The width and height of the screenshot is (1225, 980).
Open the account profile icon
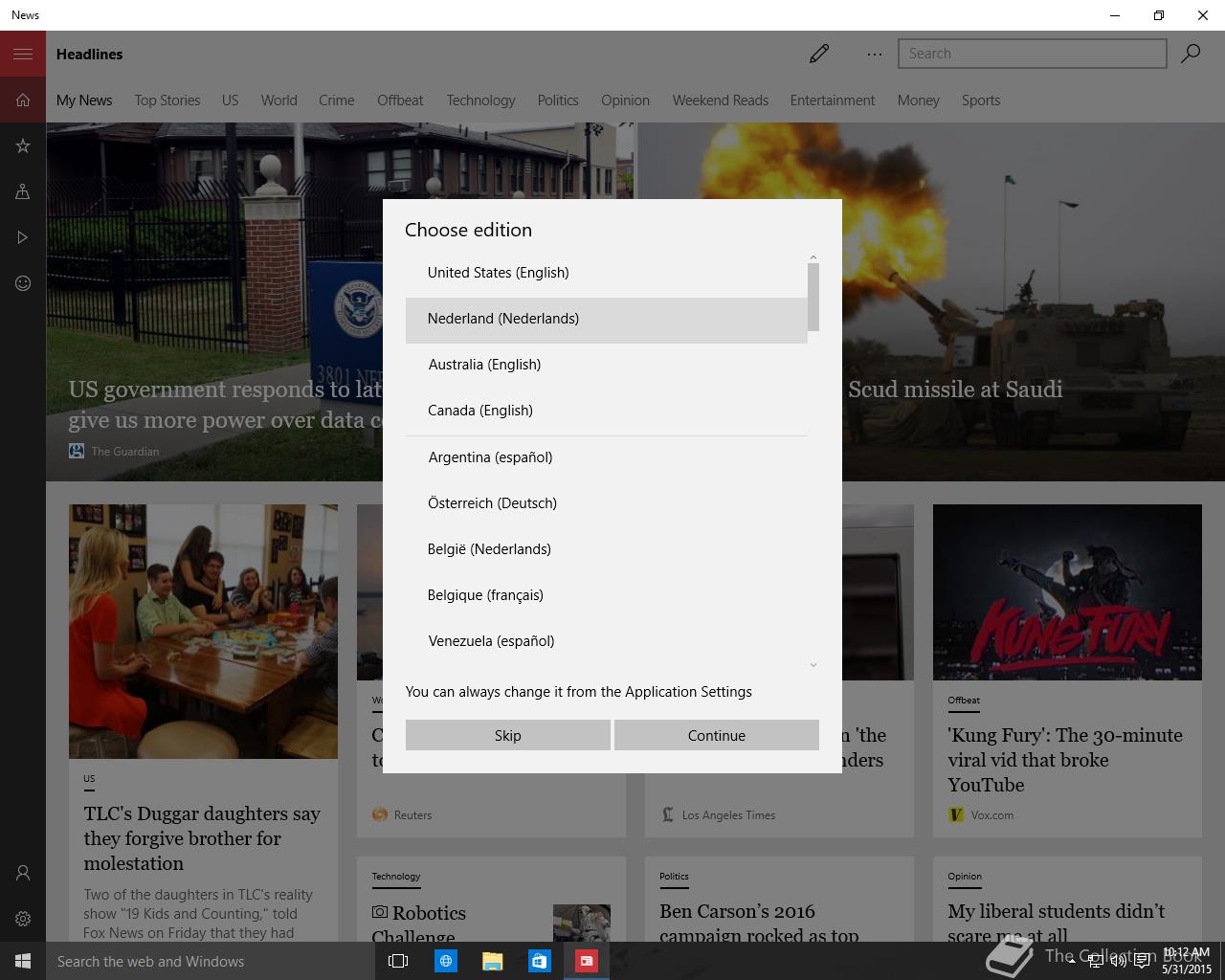click(x=23, y=873)
